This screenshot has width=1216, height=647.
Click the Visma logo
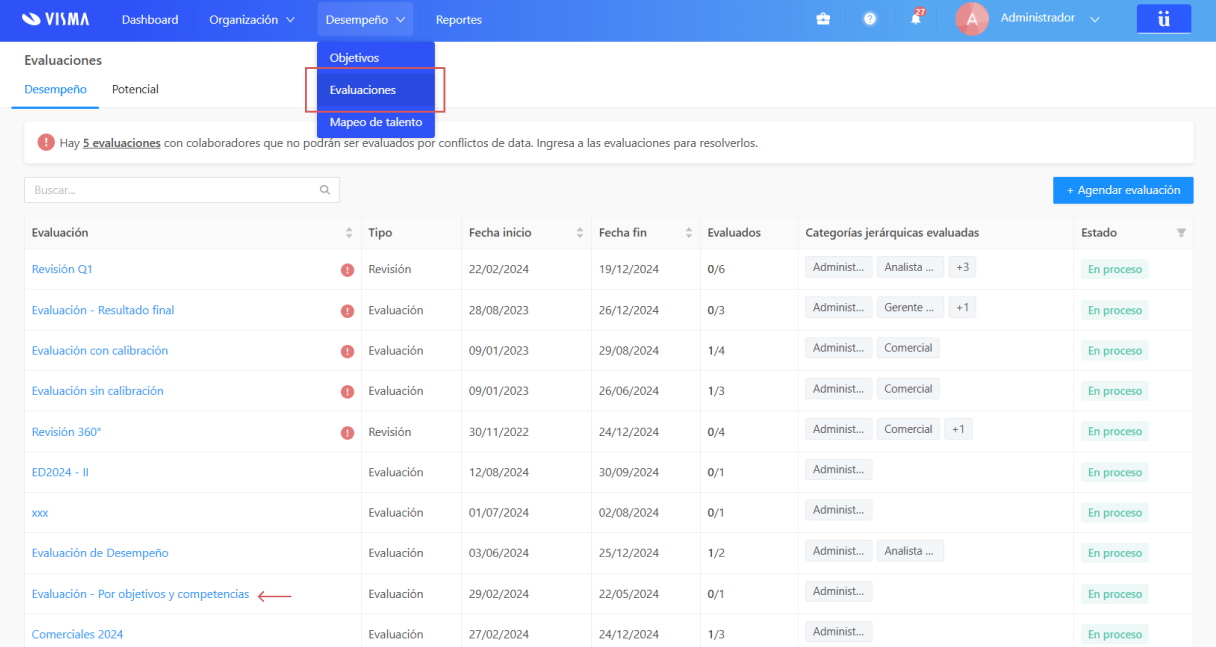point(55,19)
